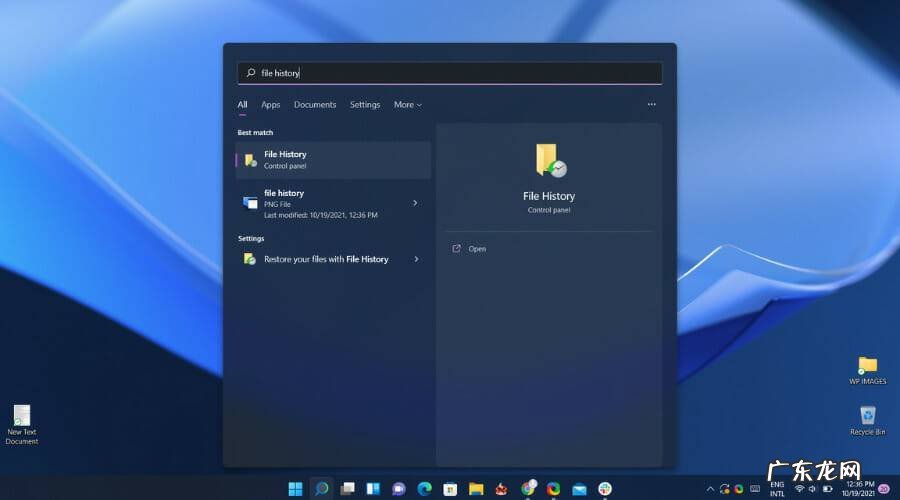The width and height of the screenshot is (900, 500).
Task: Open the Windows Start menu
Action: (x=296, y=489)
